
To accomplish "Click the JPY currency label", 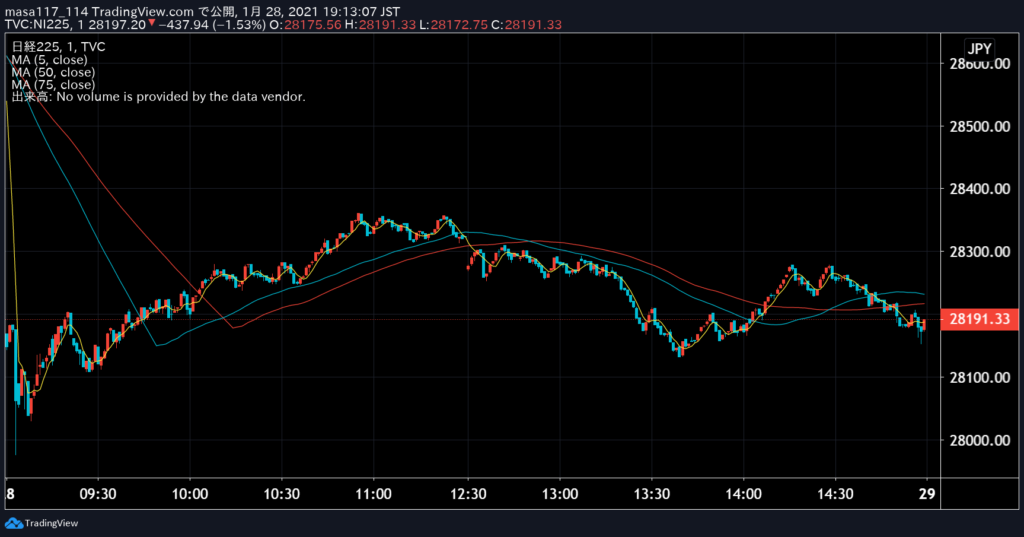I will (x=979, y=48).
